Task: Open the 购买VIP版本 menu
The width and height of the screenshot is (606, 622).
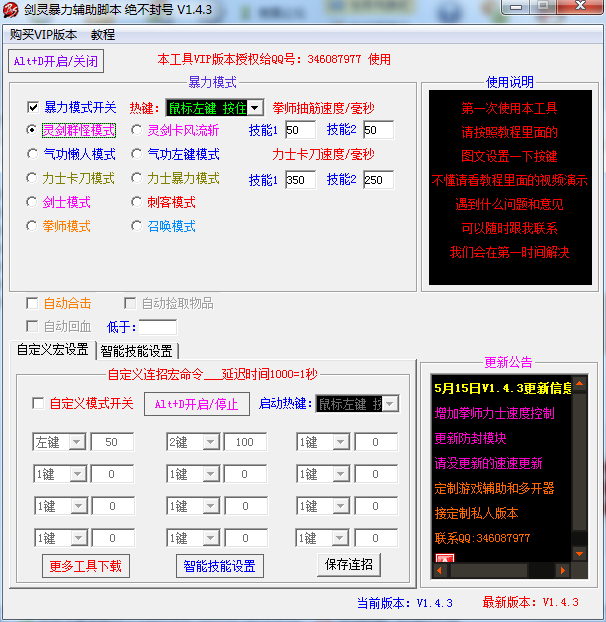Action: [x=43, y=34]
